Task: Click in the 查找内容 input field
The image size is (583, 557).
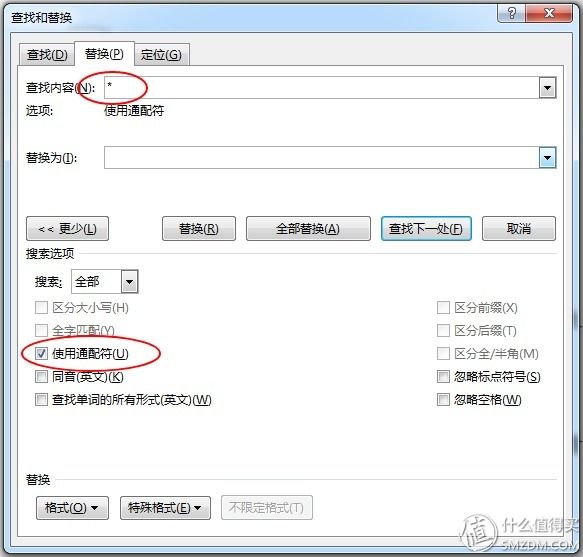Action: point(322,88)
